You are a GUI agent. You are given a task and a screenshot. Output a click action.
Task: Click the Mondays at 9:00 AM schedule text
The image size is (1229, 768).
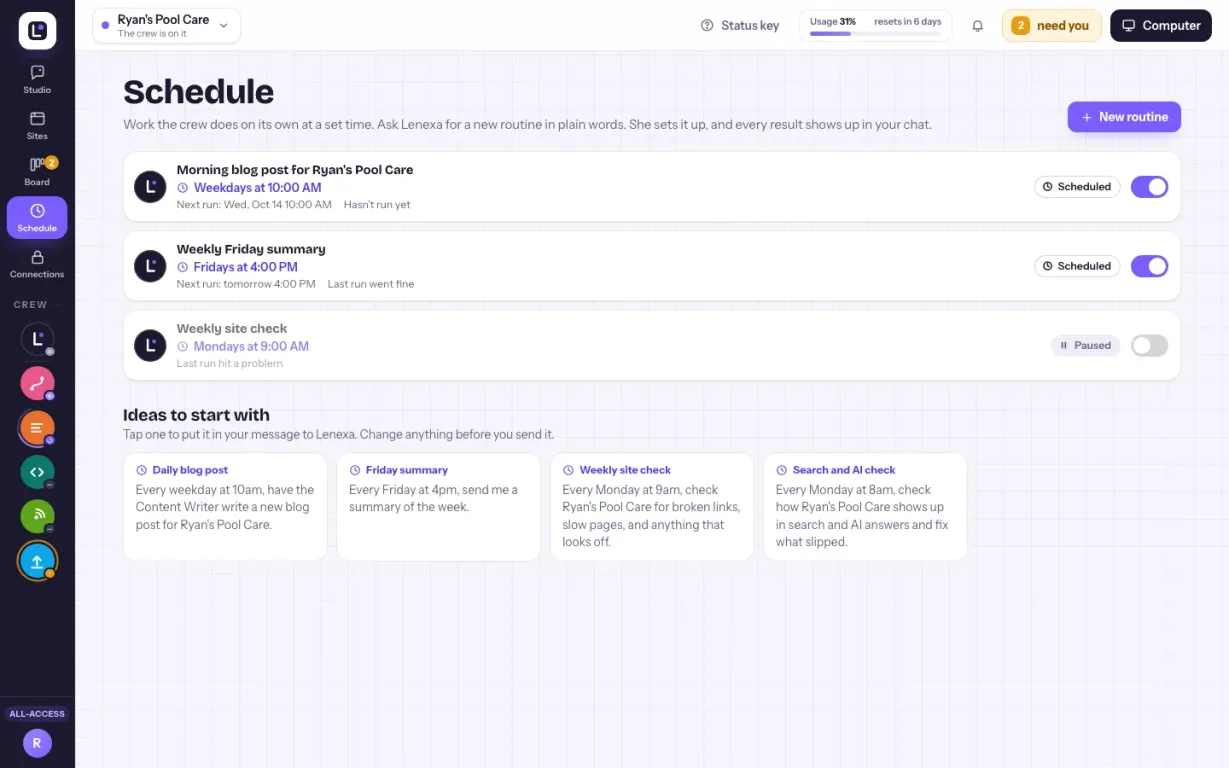pyautogui.click(x=251, y=347)
